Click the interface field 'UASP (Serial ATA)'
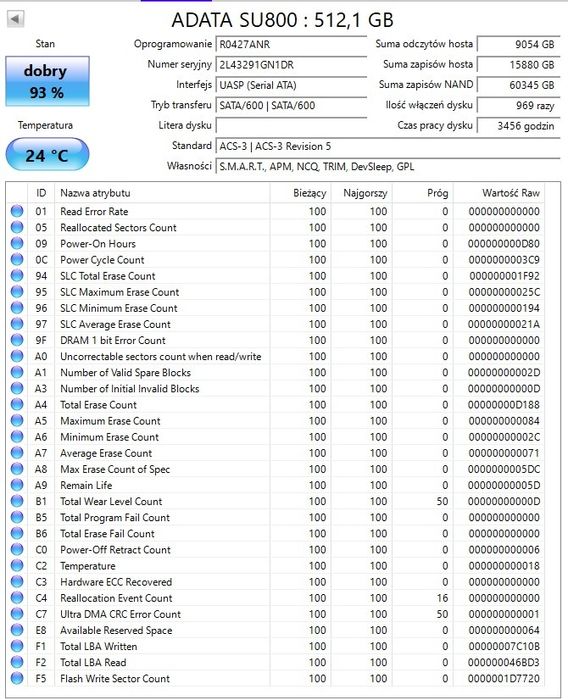568x699 pixels. (x=291, y=85)
